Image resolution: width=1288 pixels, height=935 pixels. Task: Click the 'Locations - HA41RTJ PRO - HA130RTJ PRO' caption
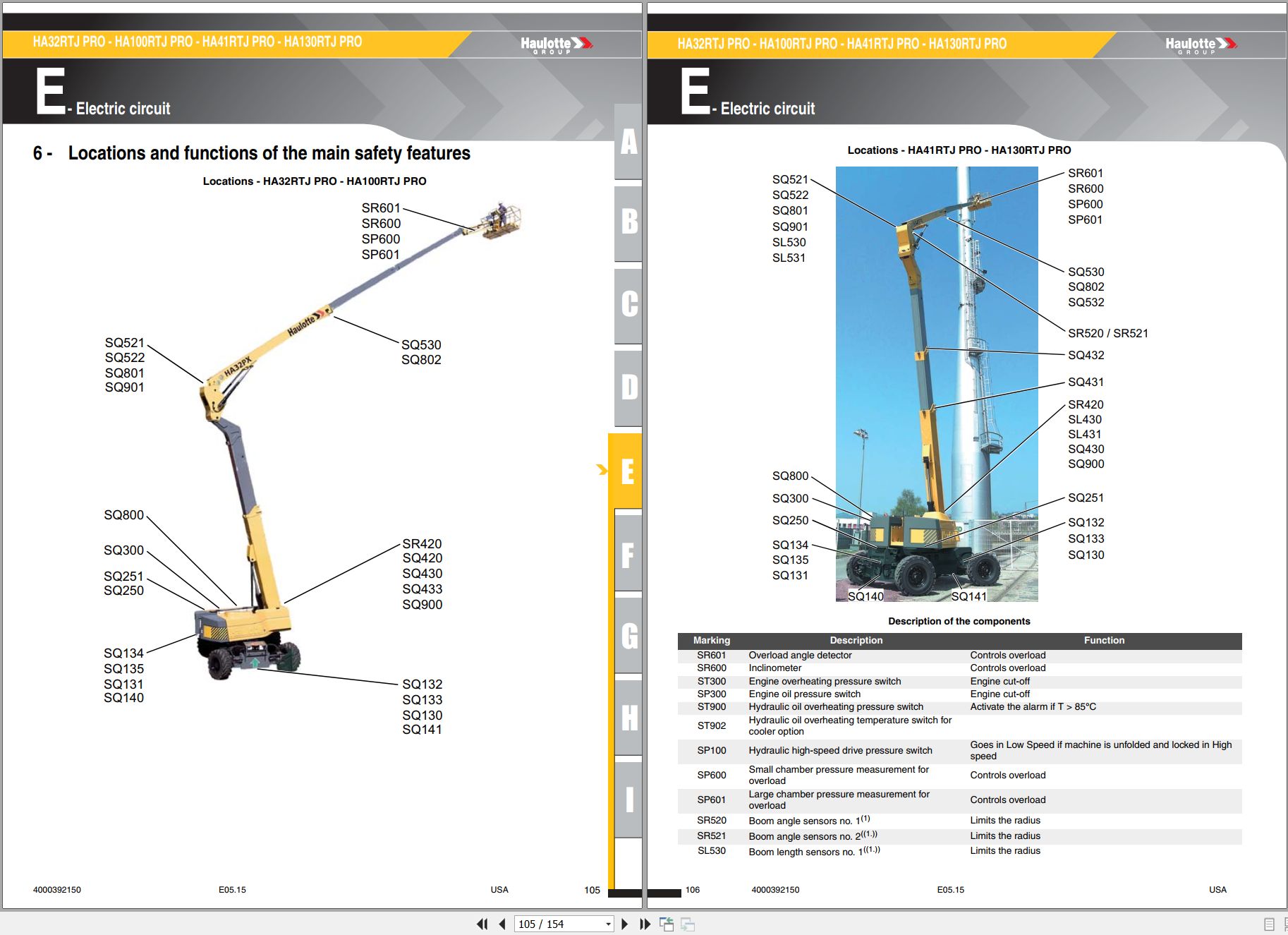click(959, 150)
